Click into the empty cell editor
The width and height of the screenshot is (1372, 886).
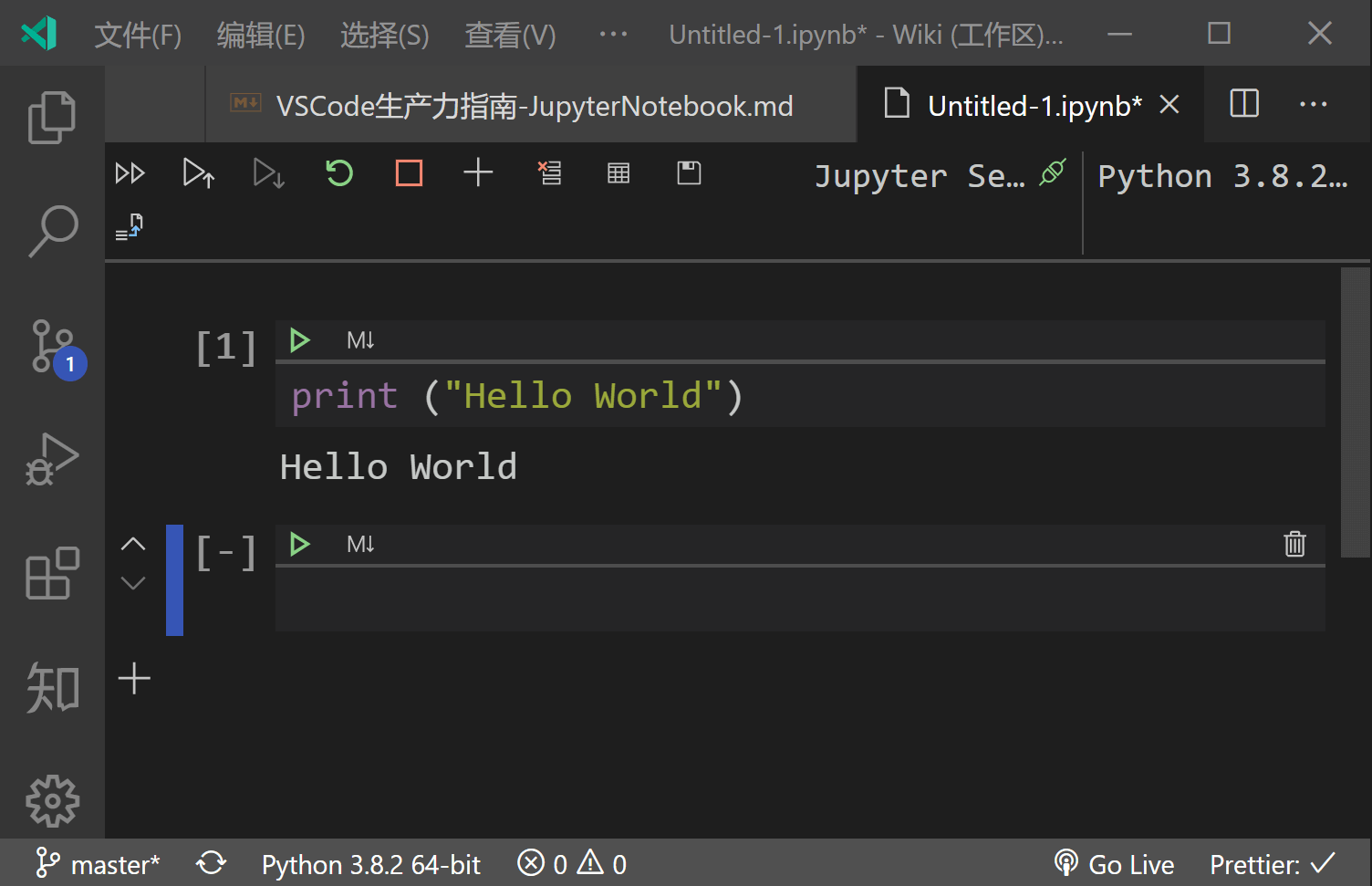pyautogui.click(x=800, y=599)
